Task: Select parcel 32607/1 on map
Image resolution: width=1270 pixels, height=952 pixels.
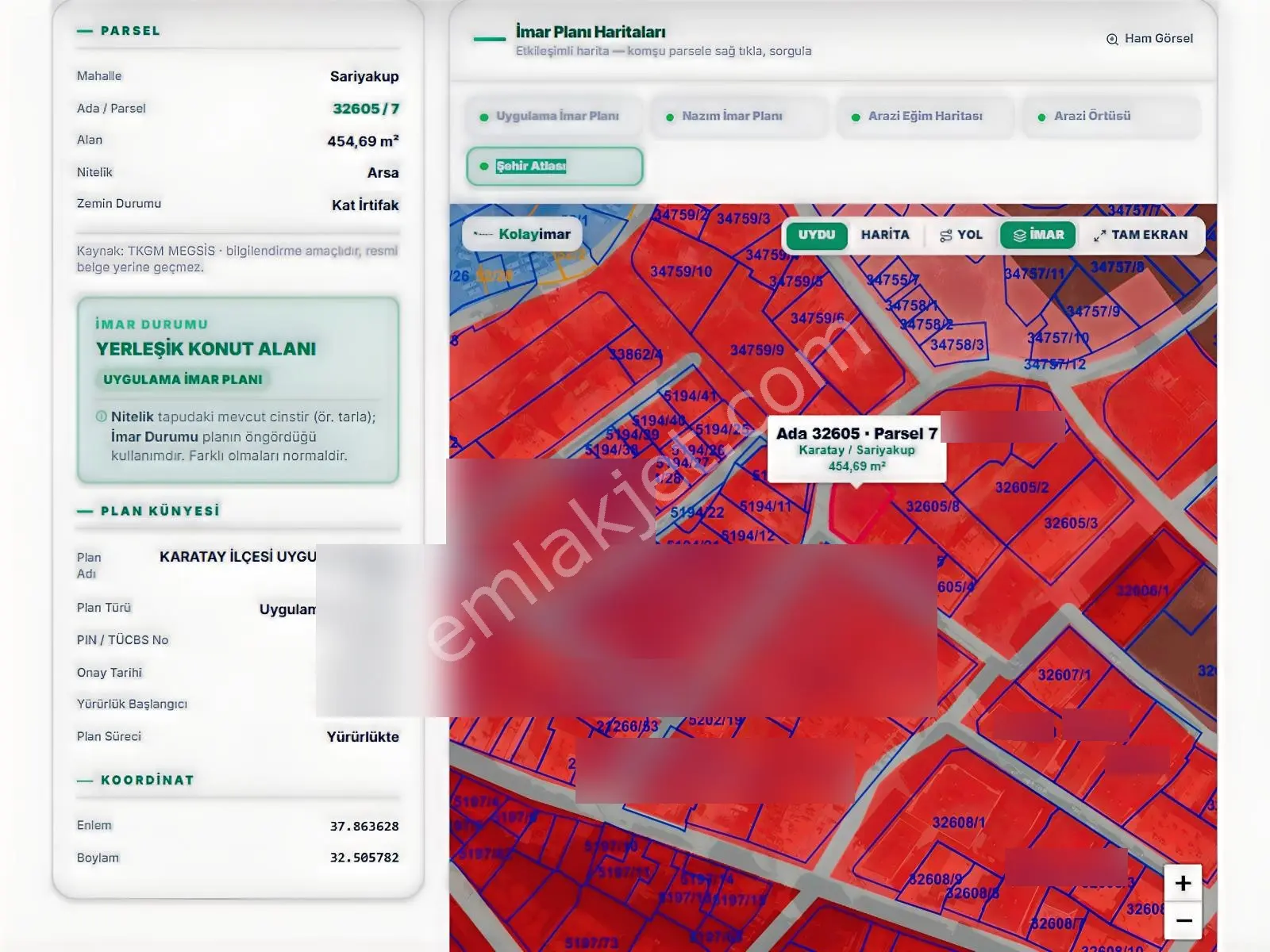Action: [1064, 675]
